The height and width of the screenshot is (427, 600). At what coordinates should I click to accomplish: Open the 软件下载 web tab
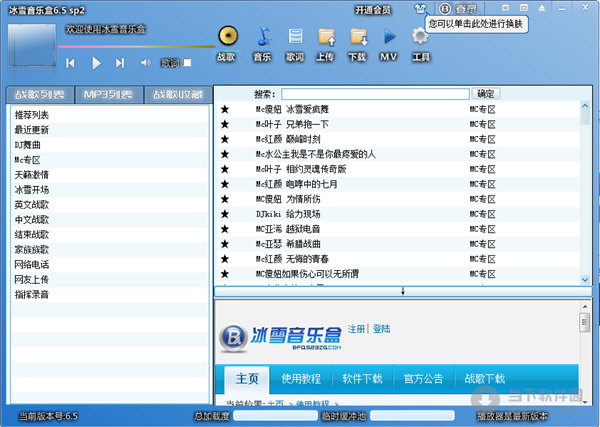pyautogui.click(x=362, y=379)
